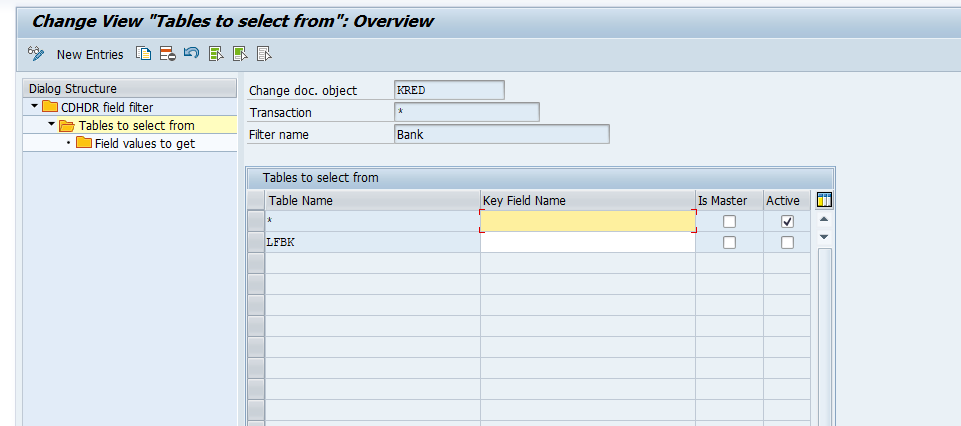
Task: Click the Display/Change toggle glasses icon
Action: click(x=36, y=54)
